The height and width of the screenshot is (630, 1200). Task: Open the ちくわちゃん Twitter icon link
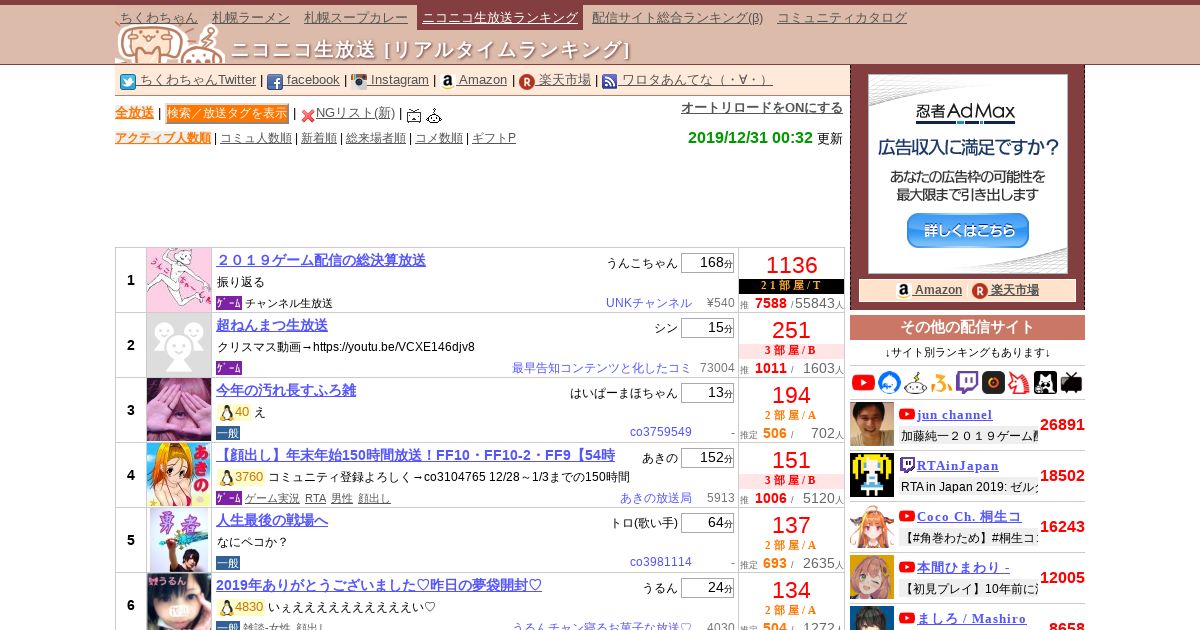pos(128,82)
